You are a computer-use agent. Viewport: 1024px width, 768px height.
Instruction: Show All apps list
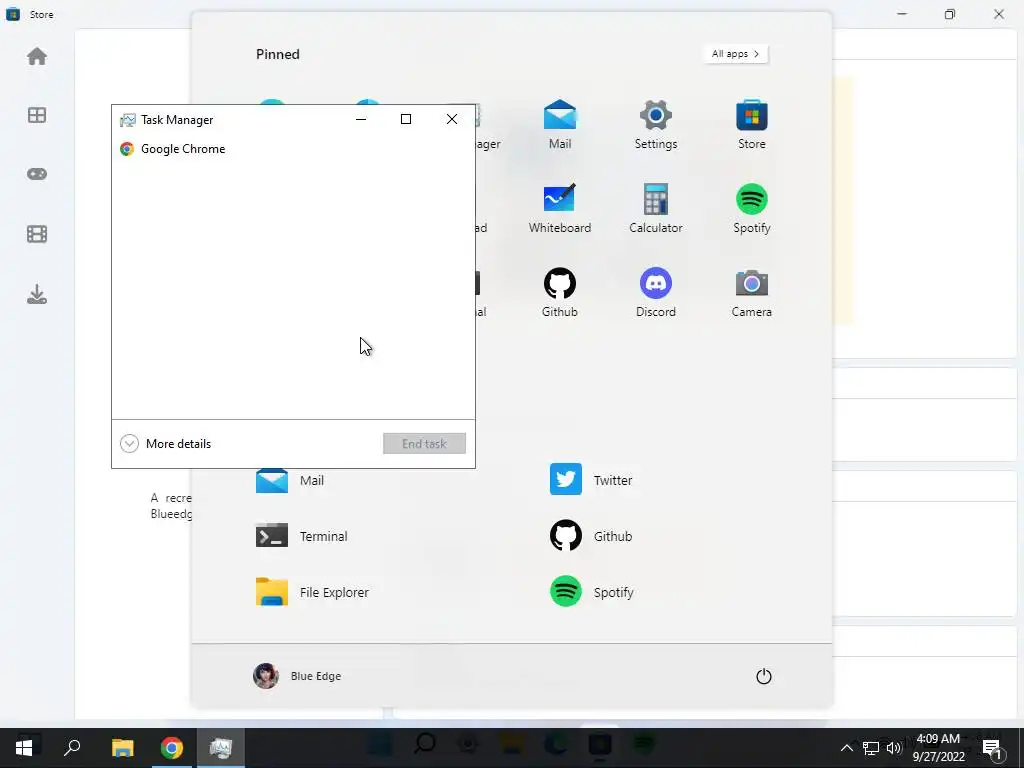[x=735, y=54]
